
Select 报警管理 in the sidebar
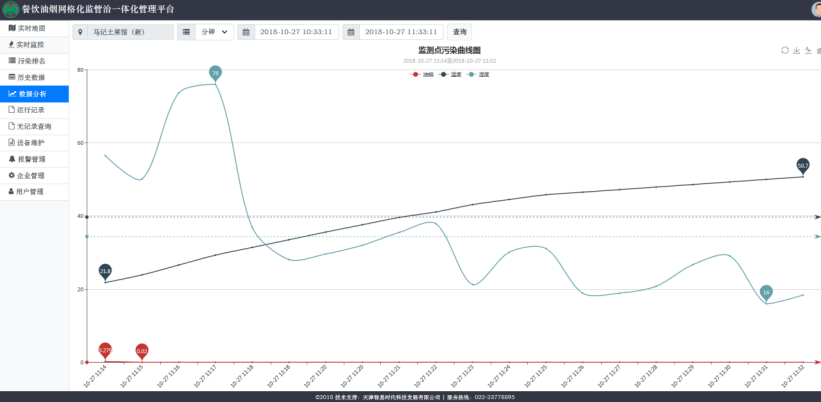point(35,159)
